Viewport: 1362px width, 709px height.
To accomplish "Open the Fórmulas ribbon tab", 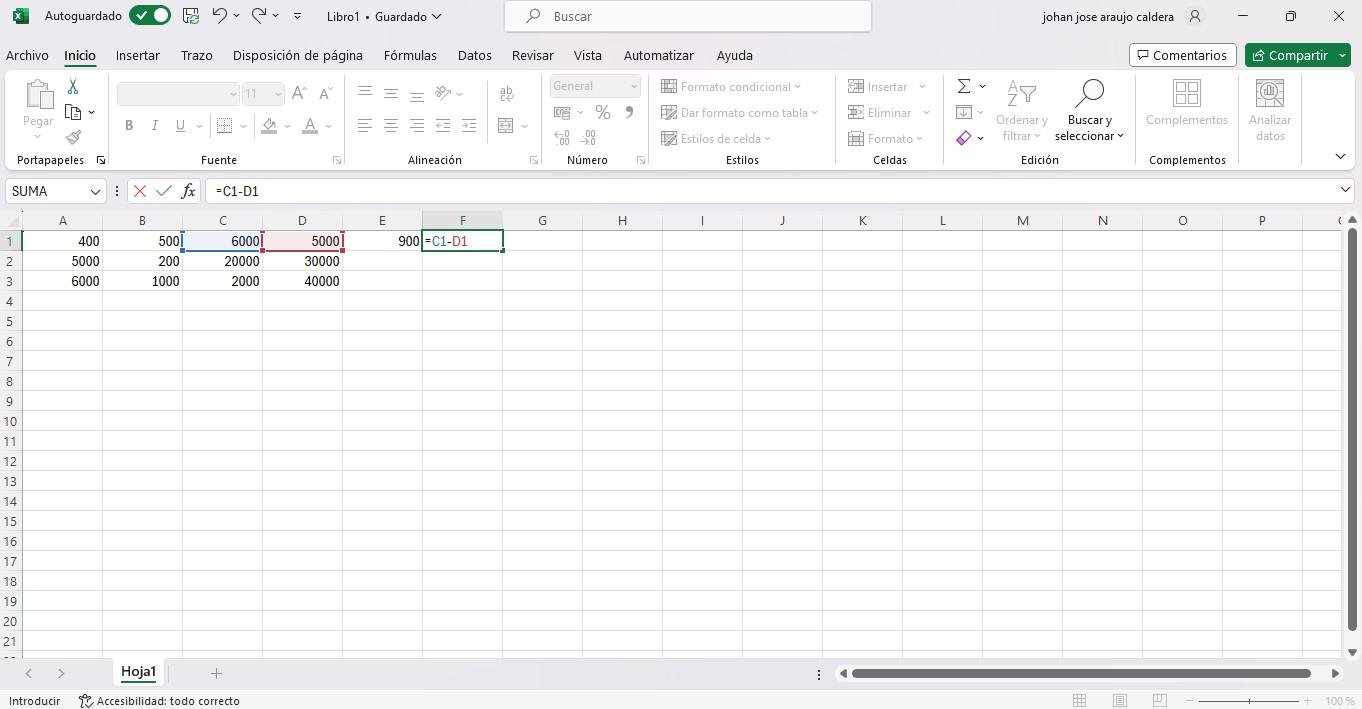I will click(x=410, y=55).
